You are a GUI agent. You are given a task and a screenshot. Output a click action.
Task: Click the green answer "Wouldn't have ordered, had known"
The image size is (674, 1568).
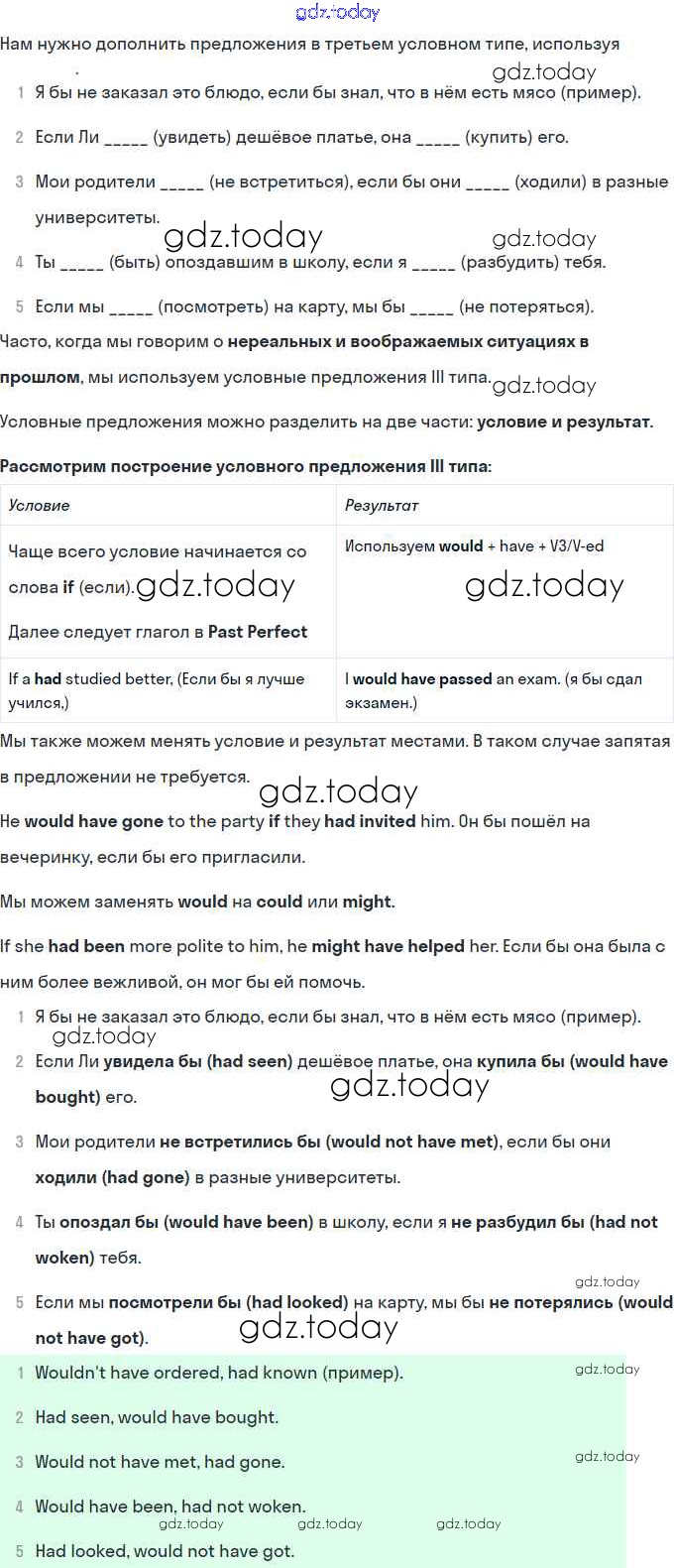[218, 1374]
